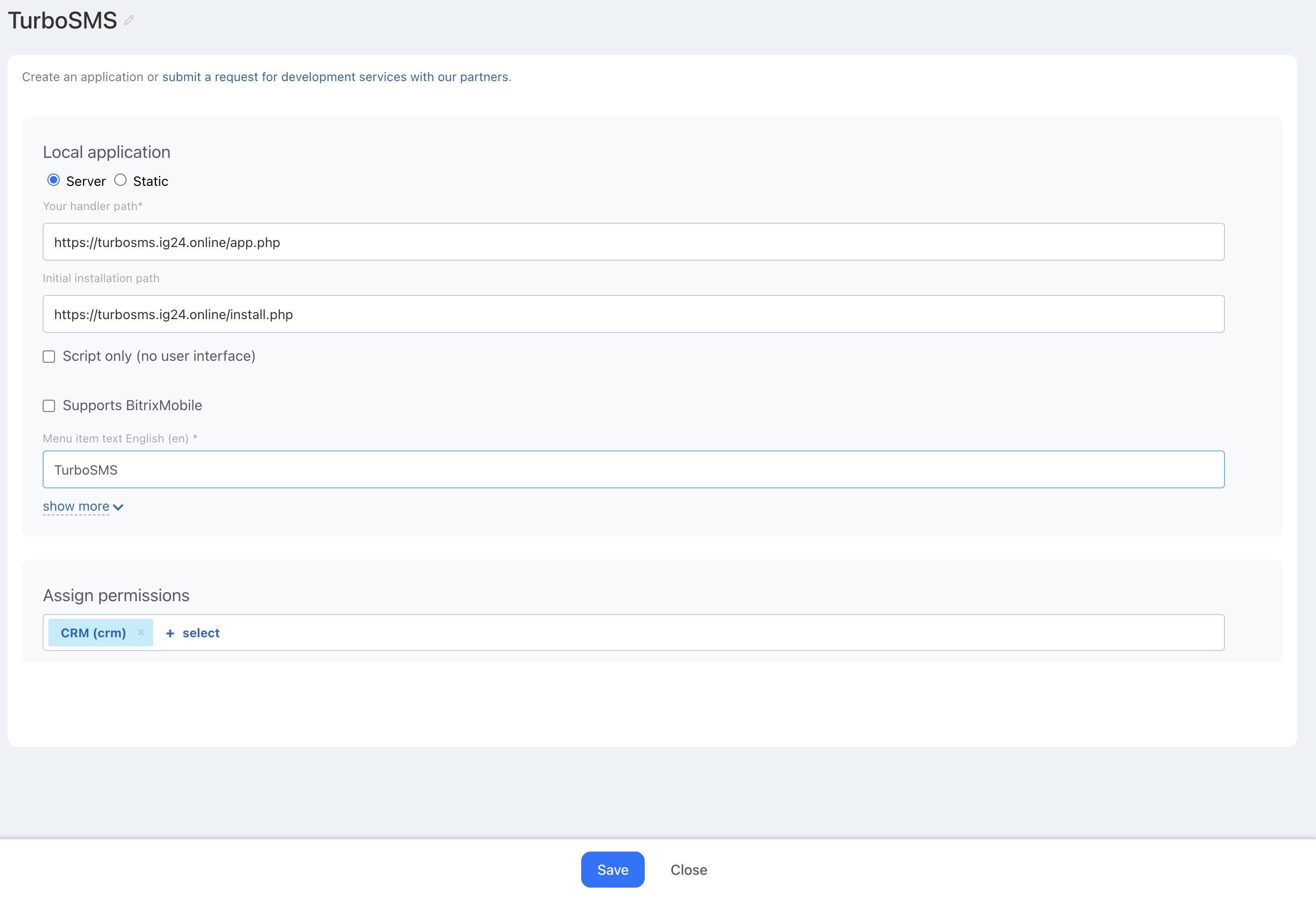Click the Save button
The image size is (1316, 899).
point(612,870)
